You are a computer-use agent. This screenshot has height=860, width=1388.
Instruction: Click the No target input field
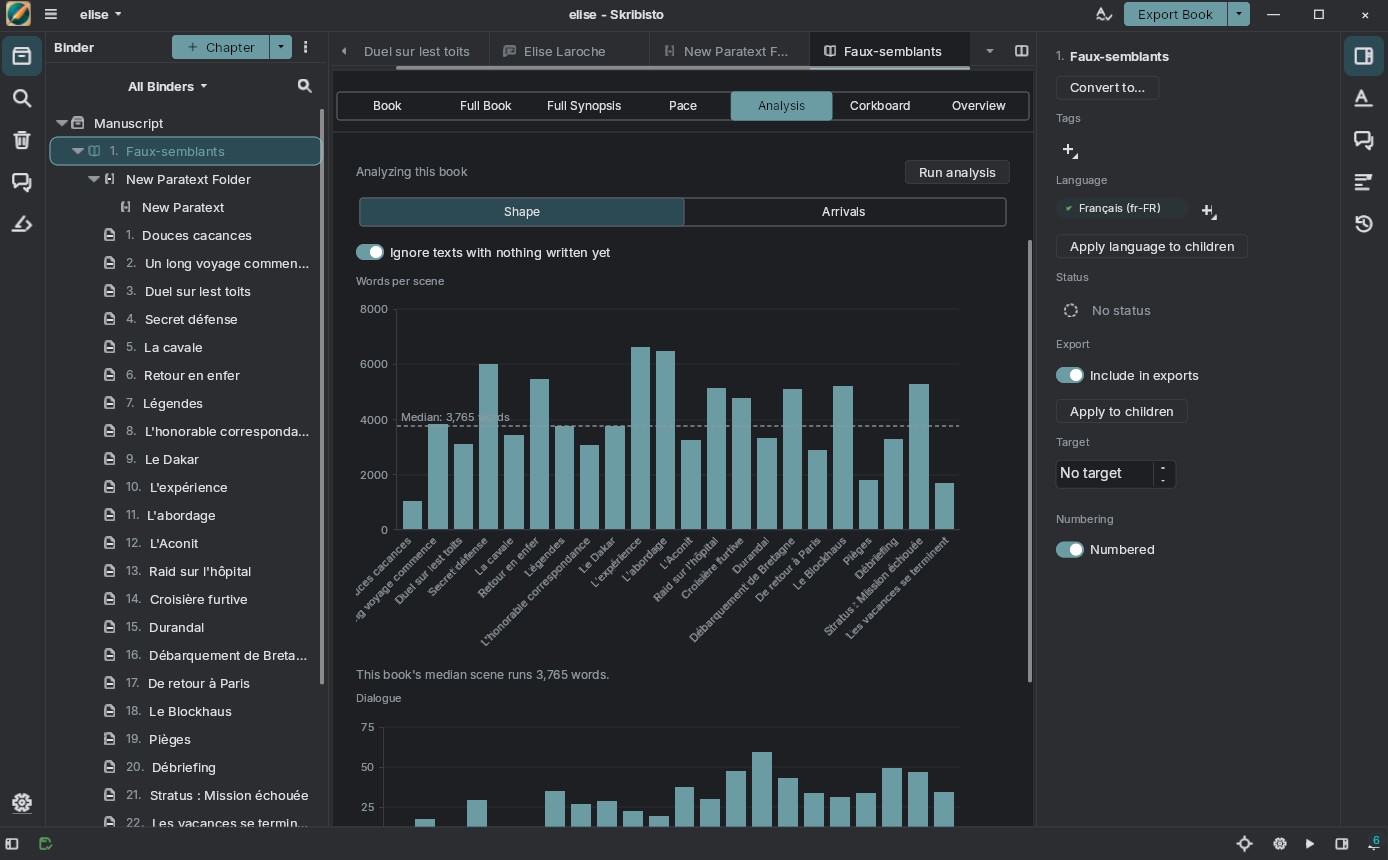pyautogui.click(x=1105, y=473)
